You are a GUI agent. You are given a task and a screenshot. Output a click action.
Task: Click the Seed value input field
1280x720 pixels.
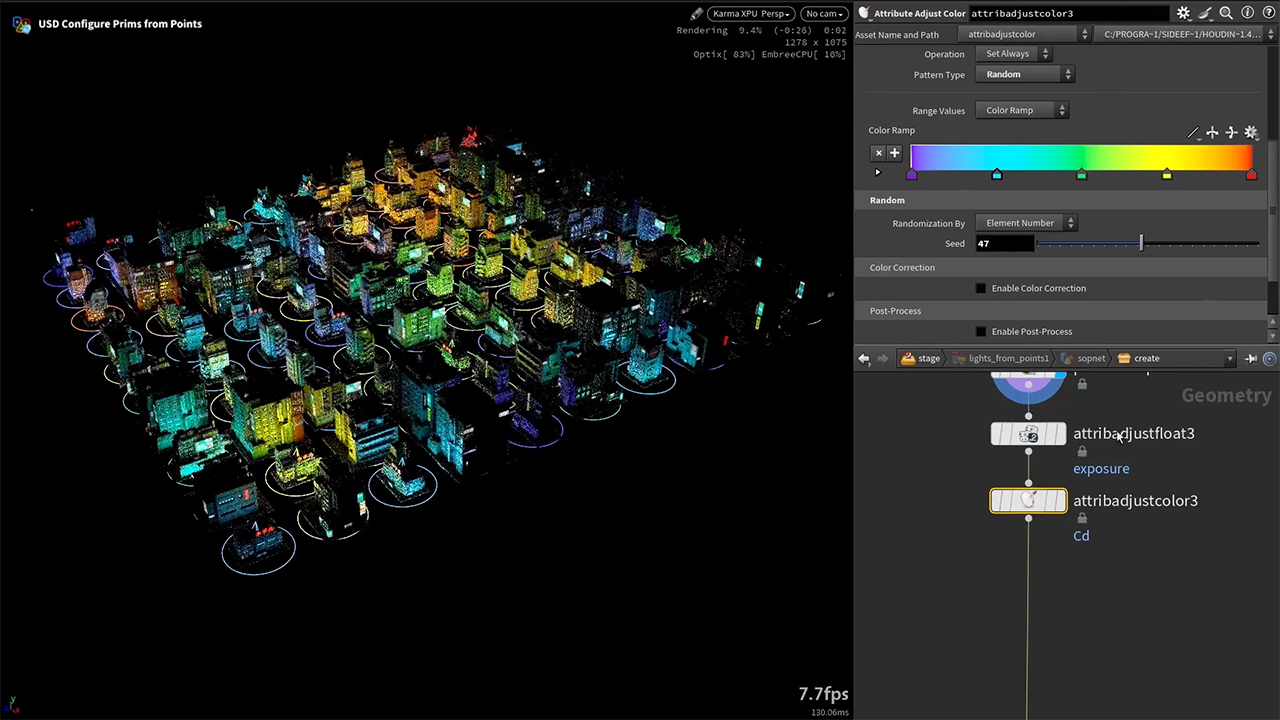[1004, 244]
